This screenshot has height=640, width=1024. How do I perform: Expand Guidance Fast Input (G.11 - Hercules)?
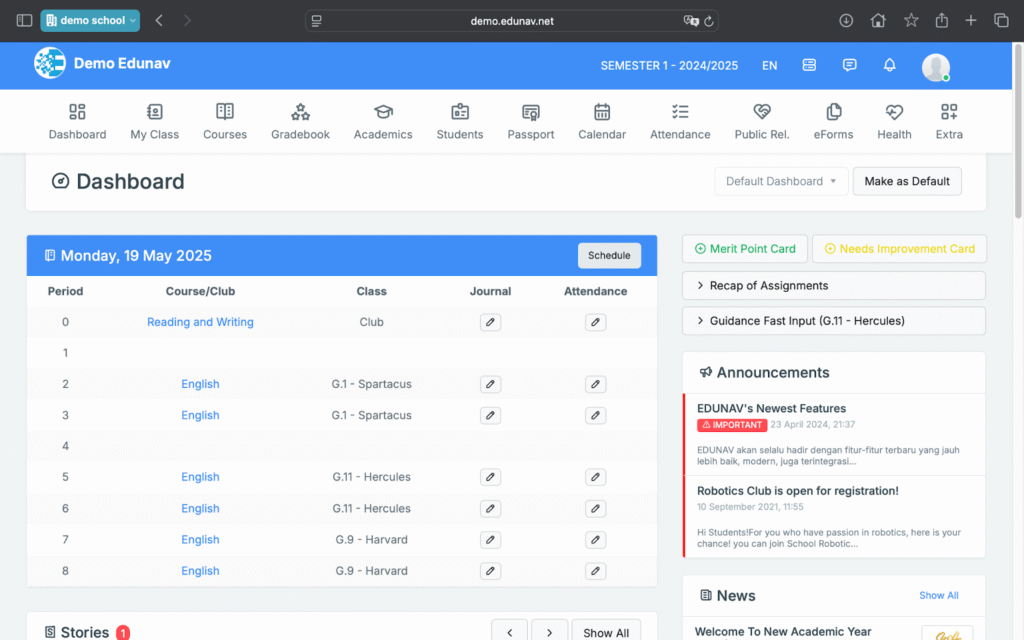[x=833, y=321]
